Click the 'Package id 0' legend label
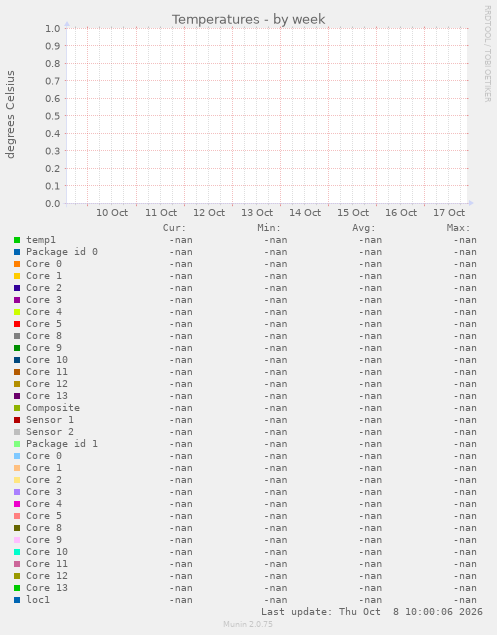497x635 pixels. click(x=62, y=252)
